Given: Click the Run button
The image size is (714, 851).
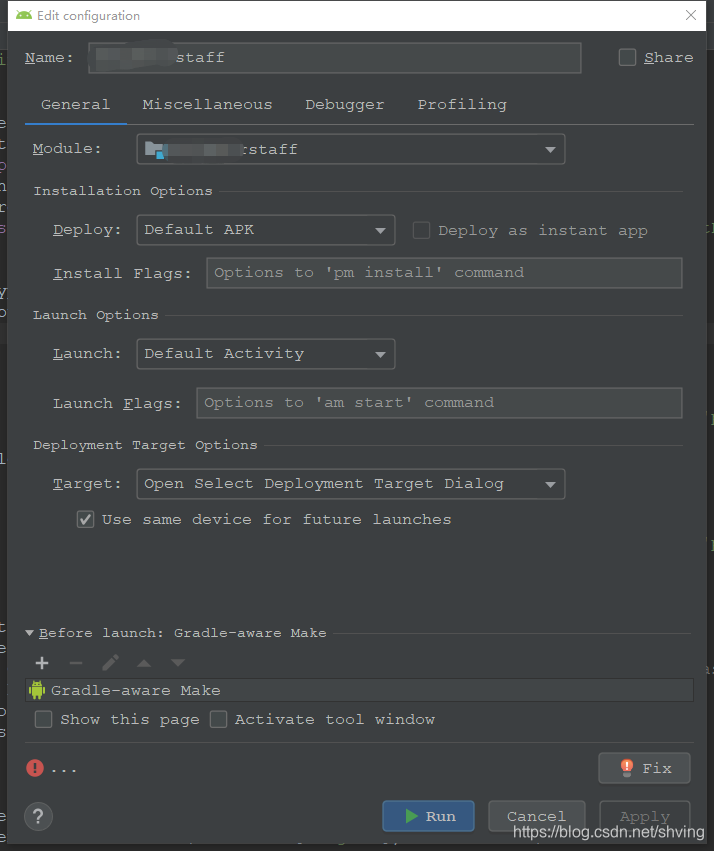Looking at the screenshot, I should coord(428,816).
